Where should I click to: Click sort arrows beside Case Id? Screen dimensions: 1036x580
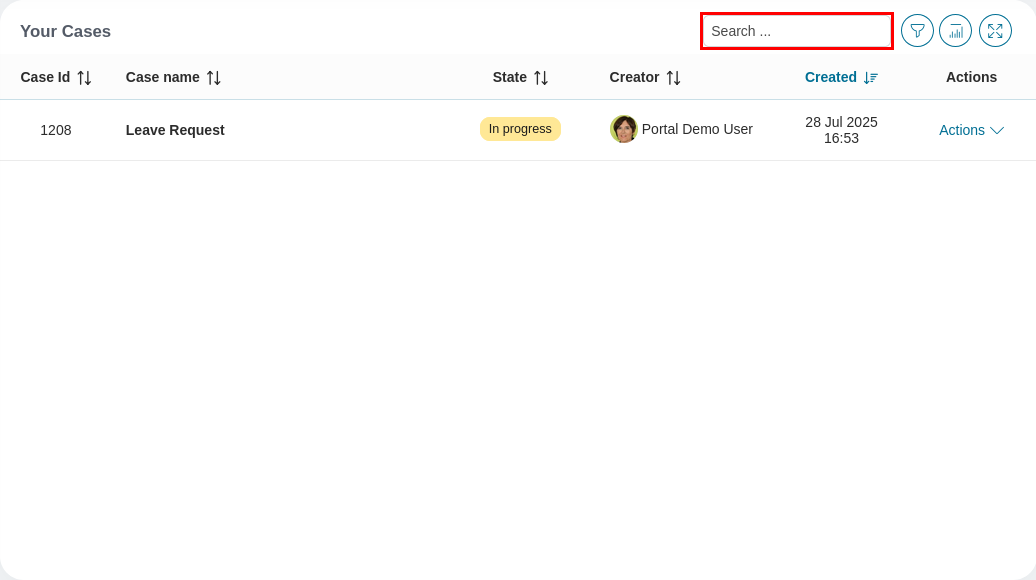(84, 78)
